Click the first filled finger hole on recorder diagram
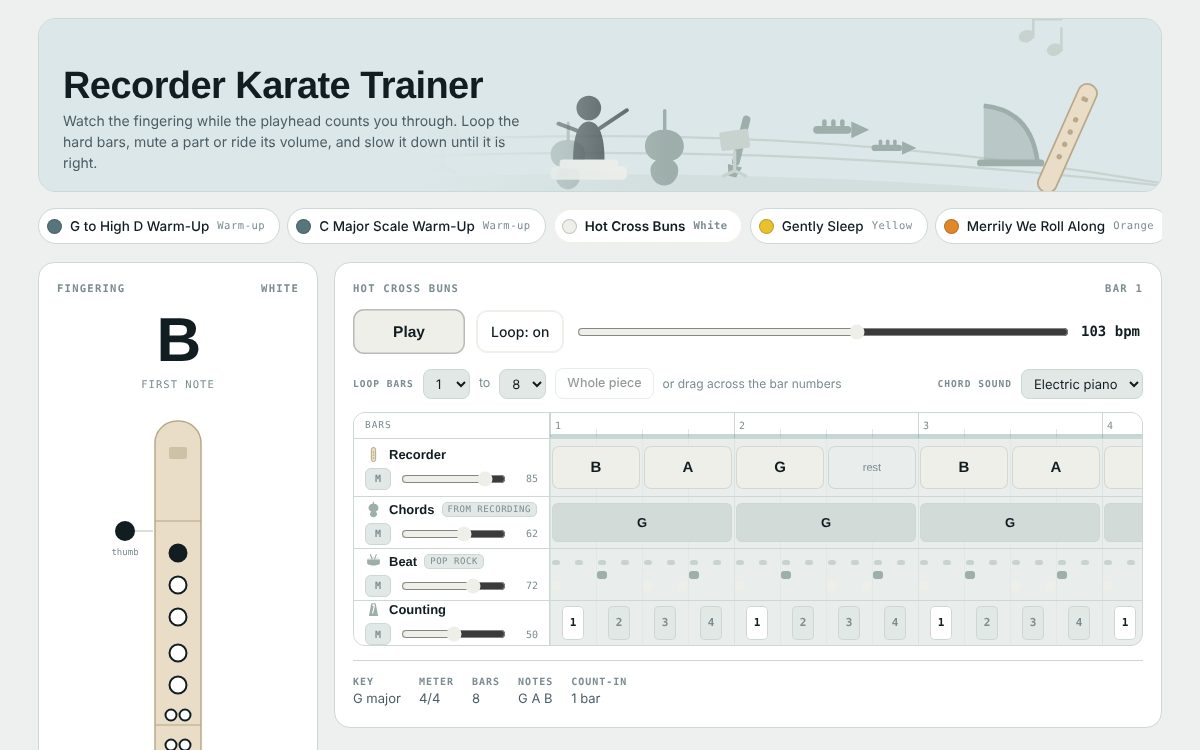1200x750 pixels. [178, 553]
